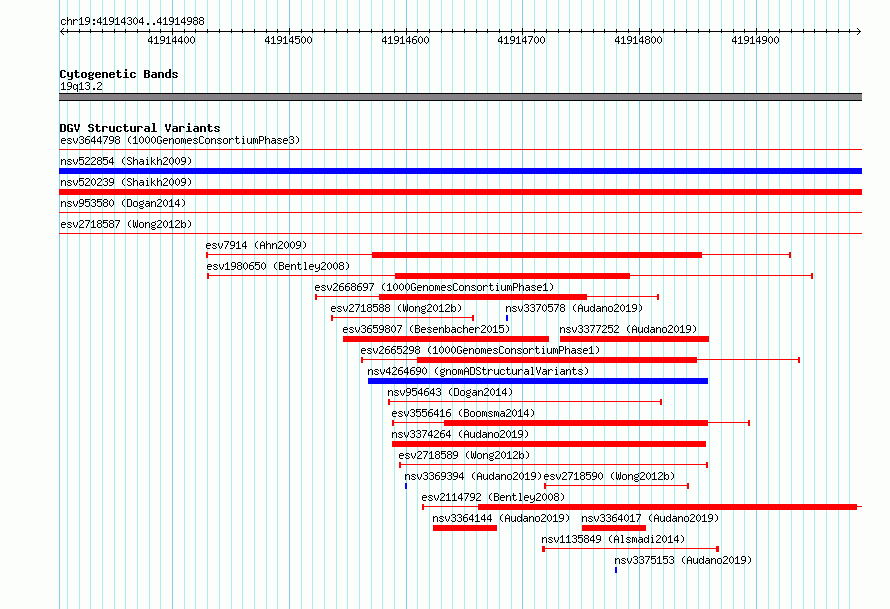The width and height of the screenshot is (890, 609).
Task: Select the red nsv520239 Shaikh2009 bar
Action: click(460, 192)
